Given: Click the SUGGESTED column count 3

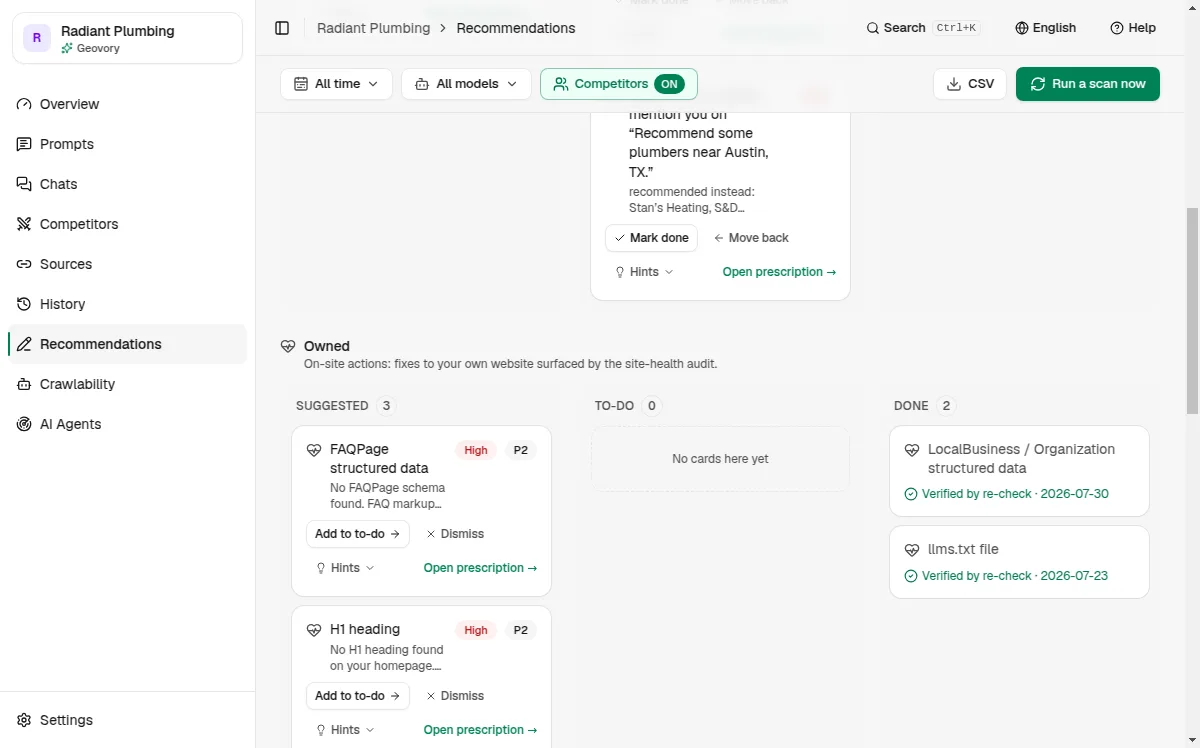Looking at the screenshot, I should click(386, 406).
